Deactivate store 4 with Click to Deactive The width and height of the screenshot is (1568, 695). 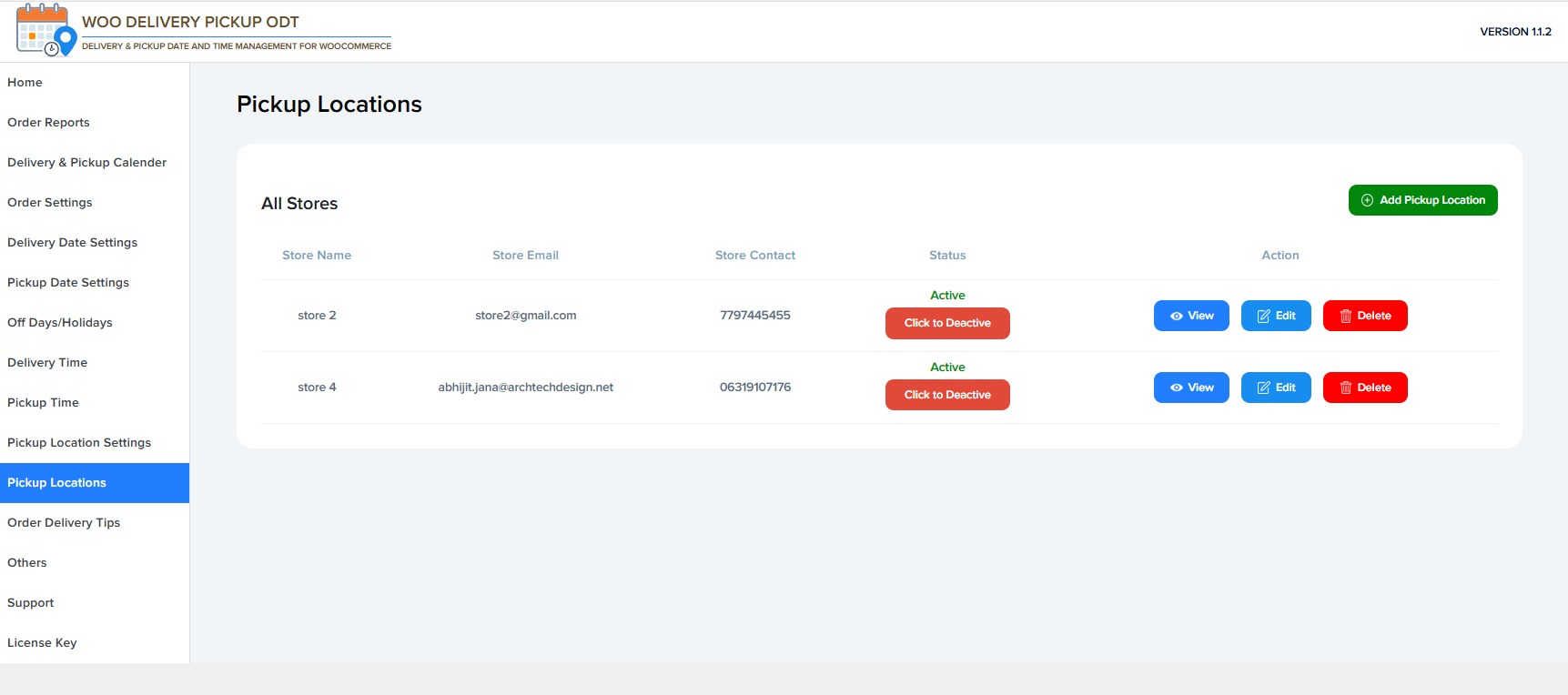tap(946, 395)
